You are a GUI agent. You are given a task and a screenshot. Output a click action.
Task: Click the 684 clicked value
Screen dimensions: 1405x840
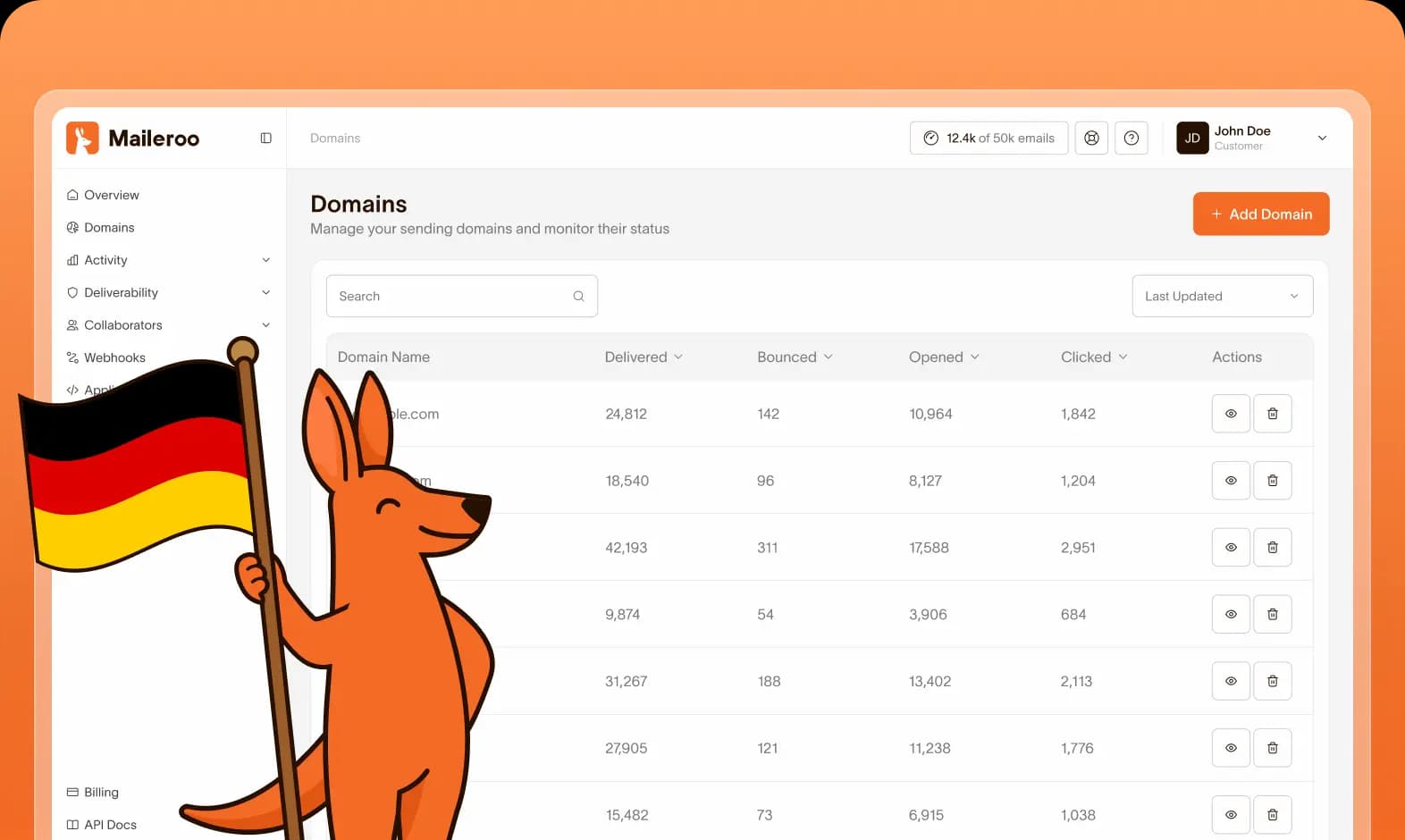pyautogui.click(x=1073, y=614)
